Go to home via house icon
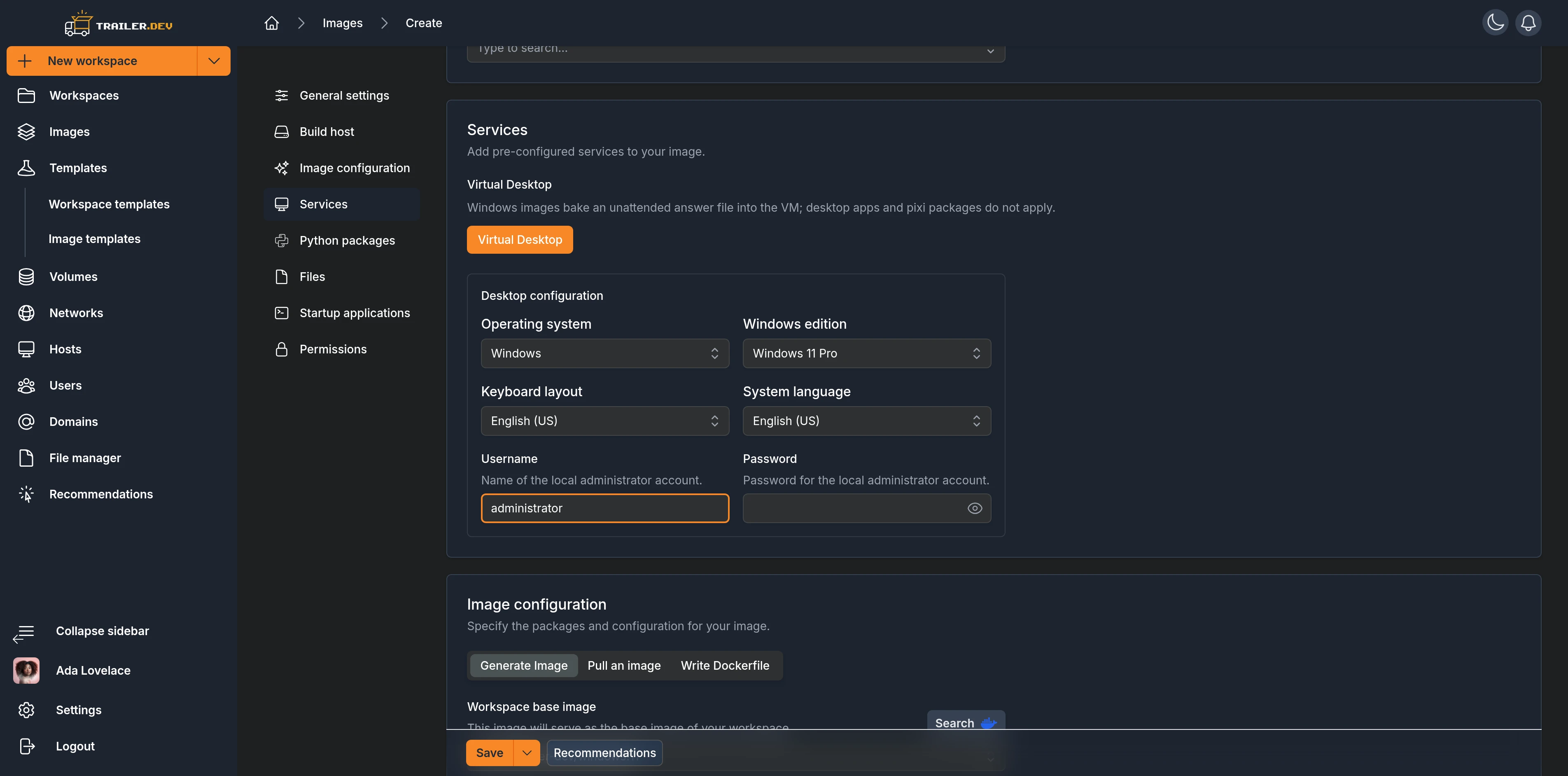 pyautogui.click(x=271, y=23)
